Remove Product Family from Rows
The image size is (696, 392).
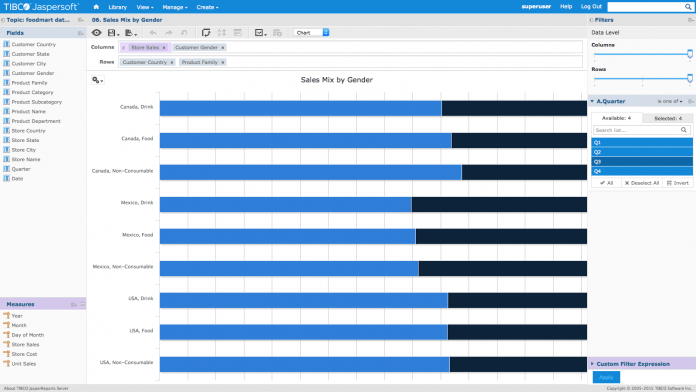[223, 63]
